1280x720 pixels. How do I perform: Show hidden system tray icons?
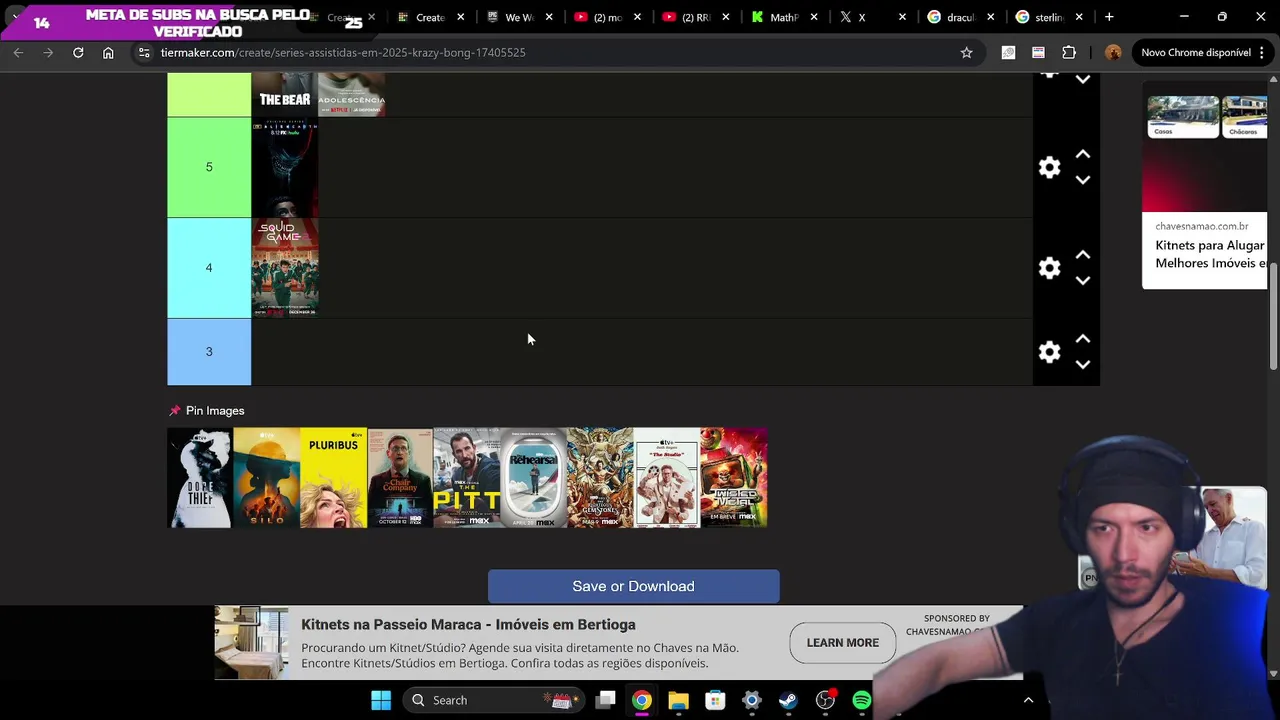click(x=1028, y=700)
